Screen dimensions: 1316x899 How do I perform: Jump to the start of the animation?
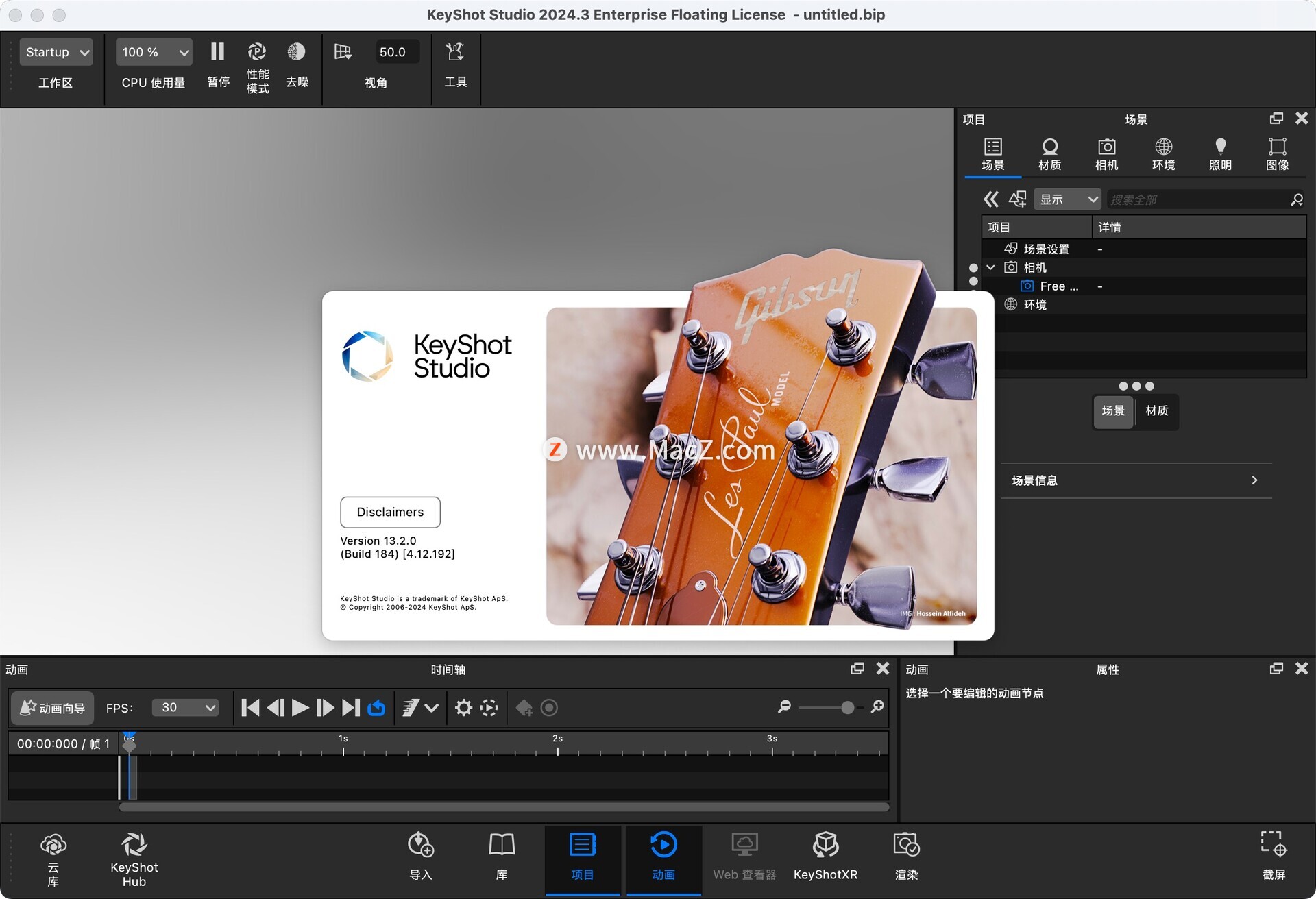(250, 708)
